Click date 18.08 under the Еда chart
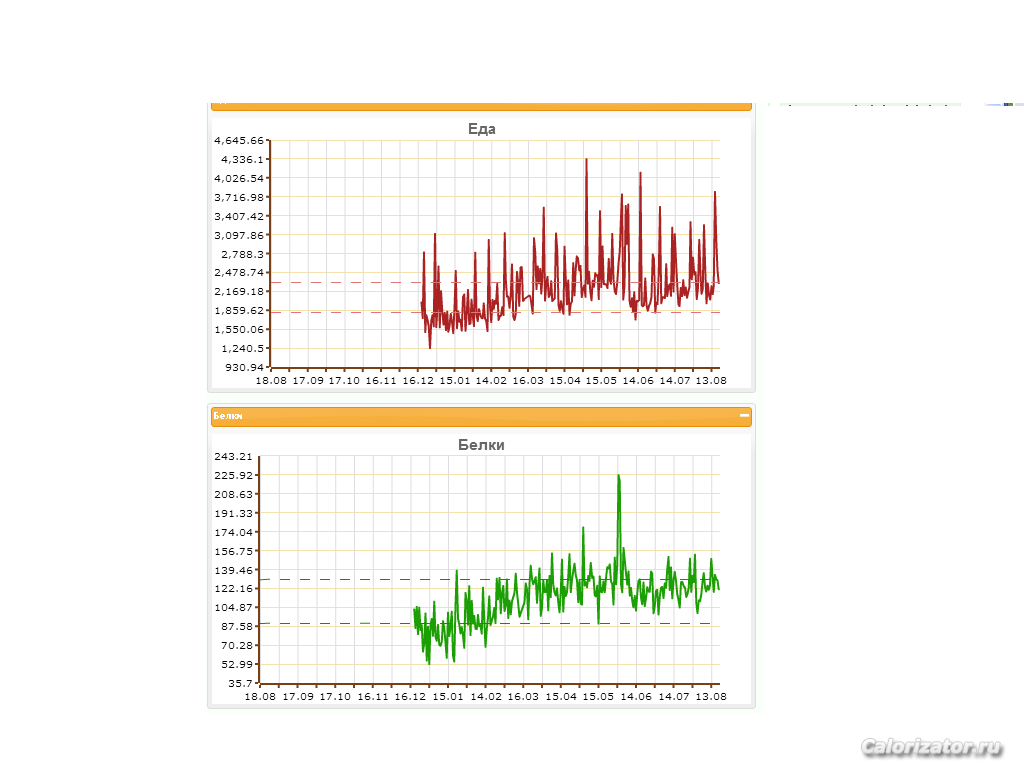This screenshot has height=768, width=1024. [x=270, y=380]
